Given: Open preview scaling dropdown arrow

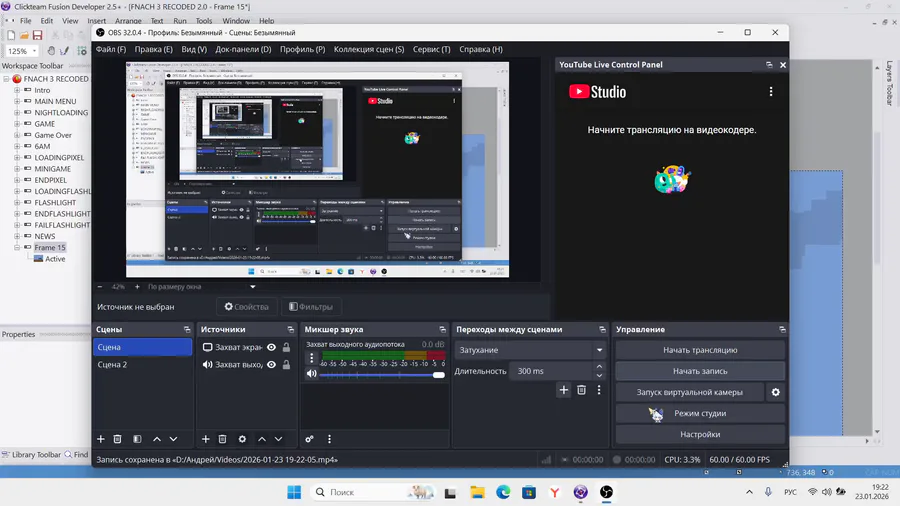Looking at the screenshot, I should tap(253, 286).
